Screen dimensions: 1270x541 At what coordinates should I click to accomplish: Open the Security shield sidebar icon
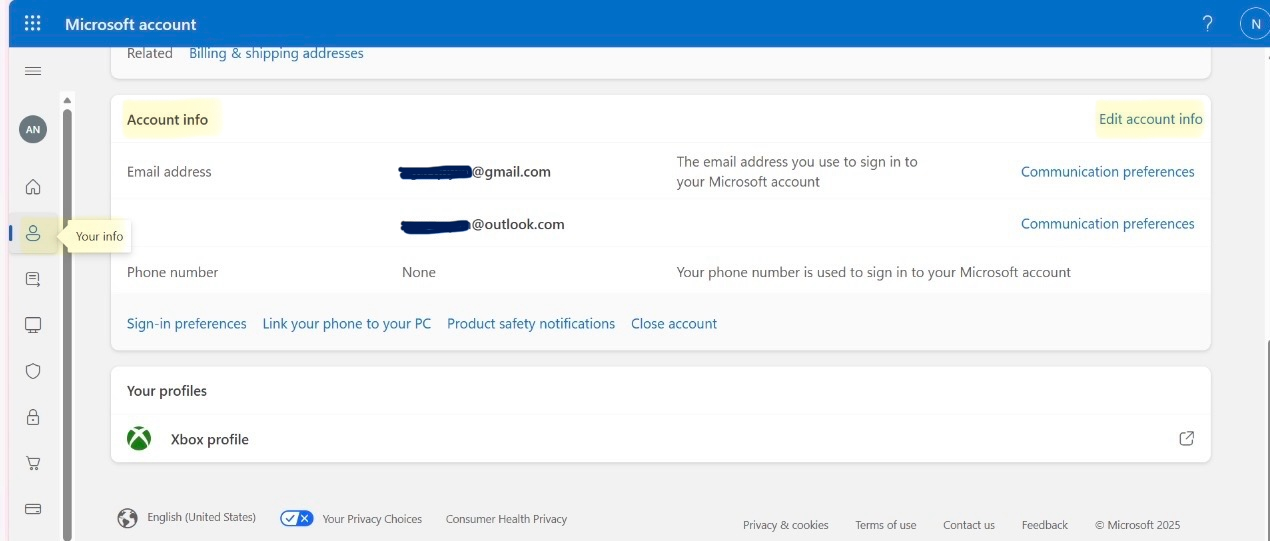click(33, 371)
